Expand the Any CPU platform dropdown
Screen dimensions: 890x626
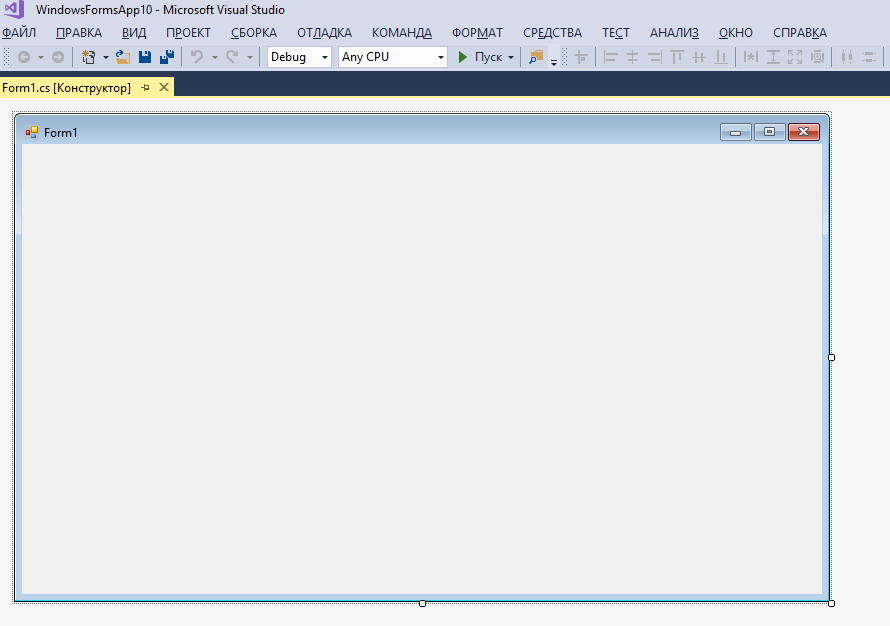pos(393,57)
